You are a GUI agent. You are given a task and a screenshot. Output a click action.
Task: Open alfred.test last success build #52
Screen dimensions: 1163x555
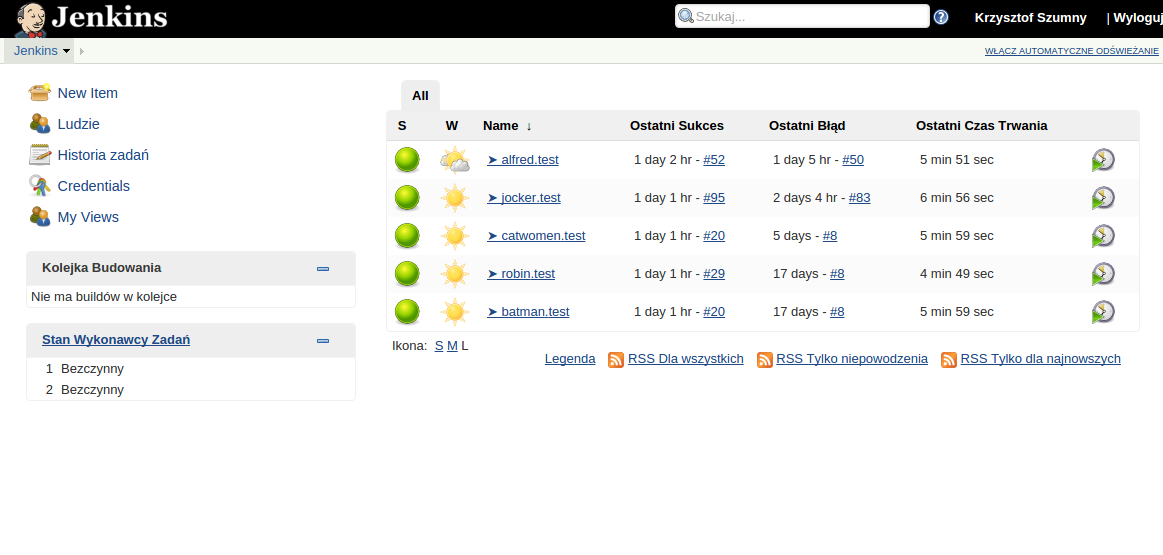[x=714, y=160]
